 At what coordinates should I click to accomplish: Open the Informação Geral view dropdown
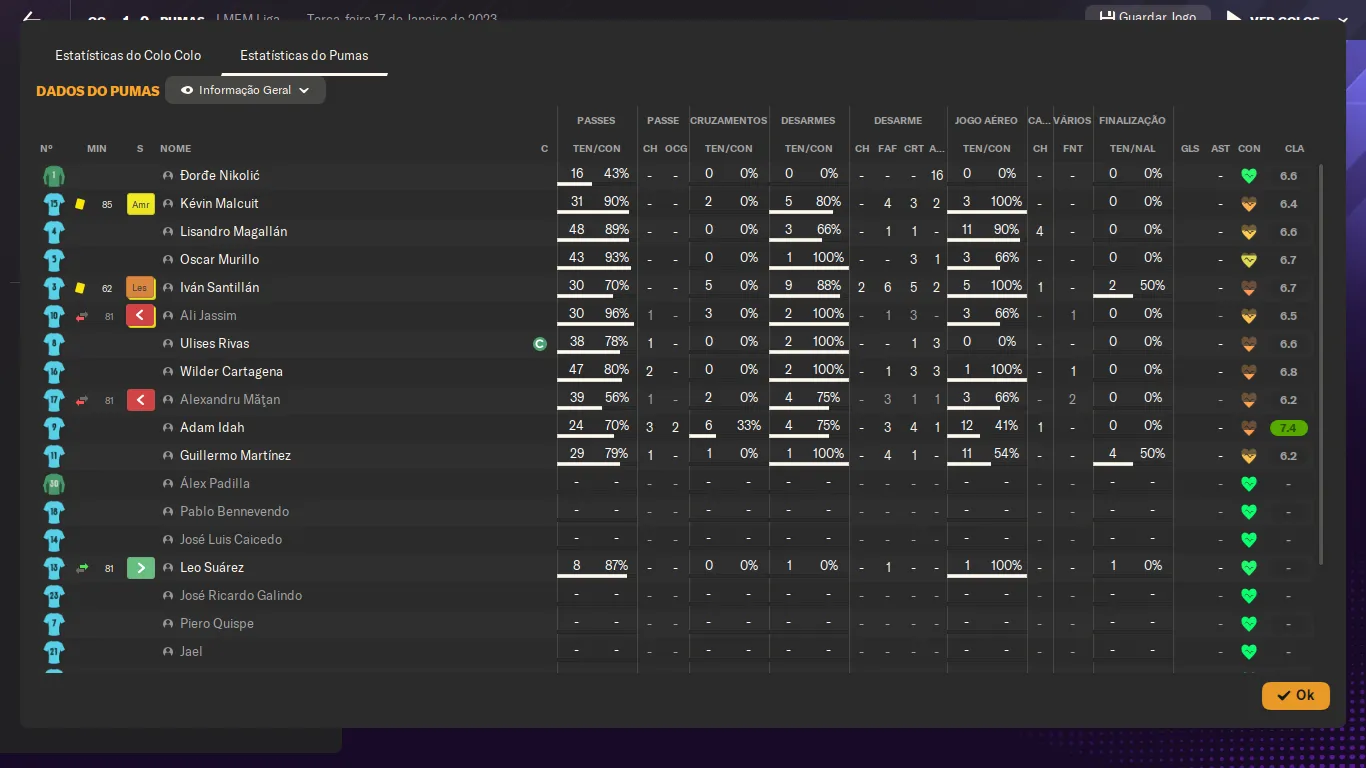tap(245, 90)
